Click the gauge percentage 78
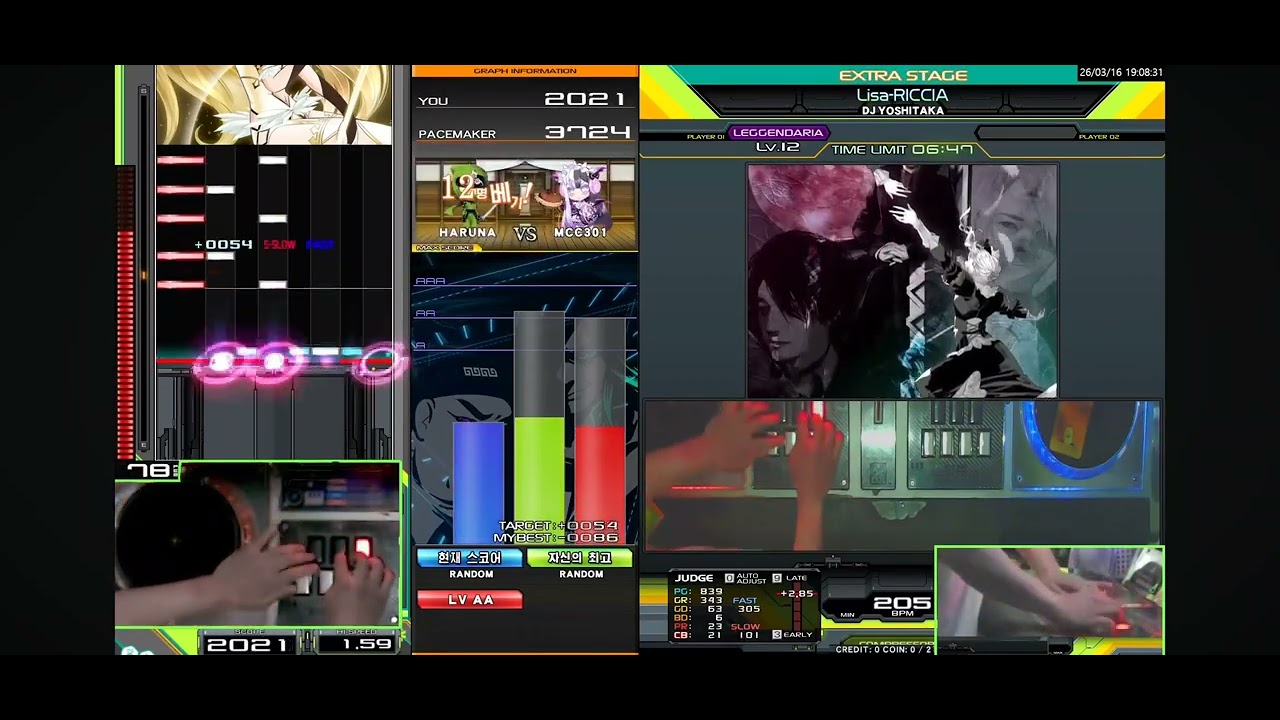1280x720 pixels. tap(149, 470)
